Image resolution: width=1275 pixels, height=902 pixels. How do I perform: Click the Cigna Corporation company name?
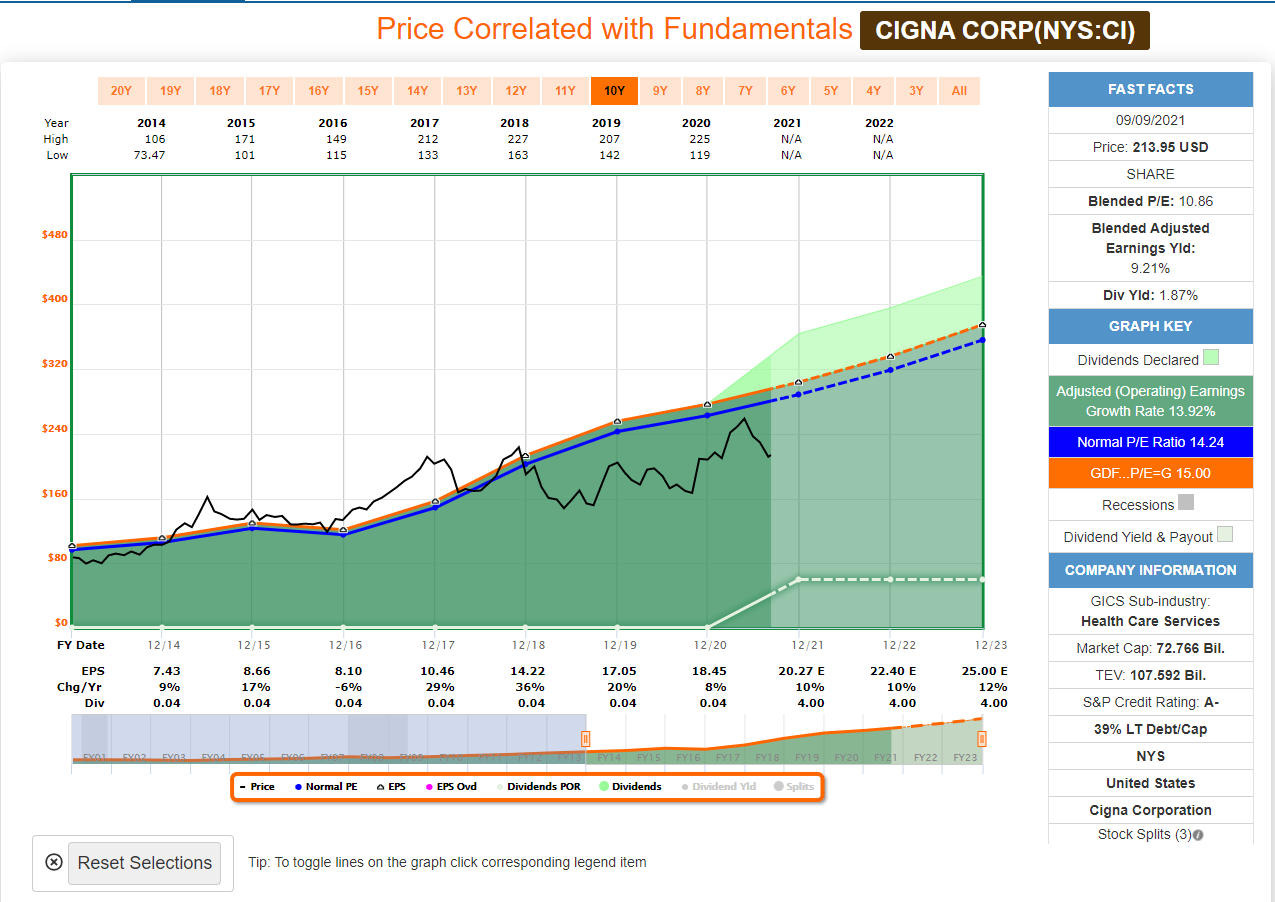pyautogui.click(x=1150, y=810)
